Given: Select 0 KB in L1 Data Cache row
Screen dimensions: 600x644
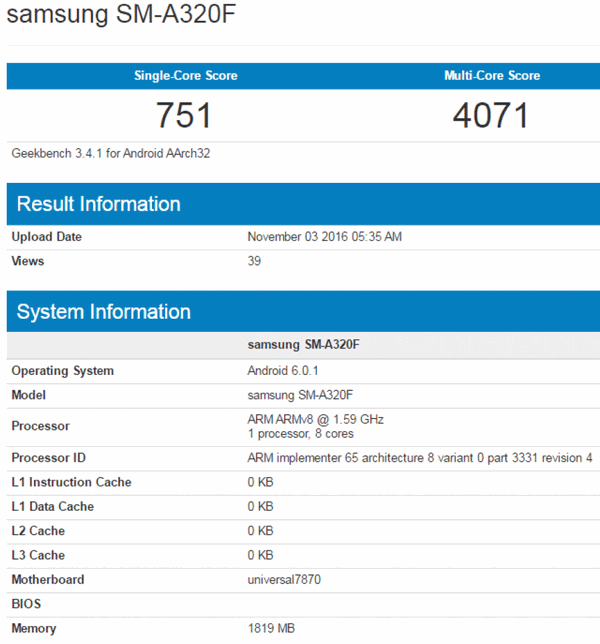Looking at the screenshot, I should pos(260,507).
